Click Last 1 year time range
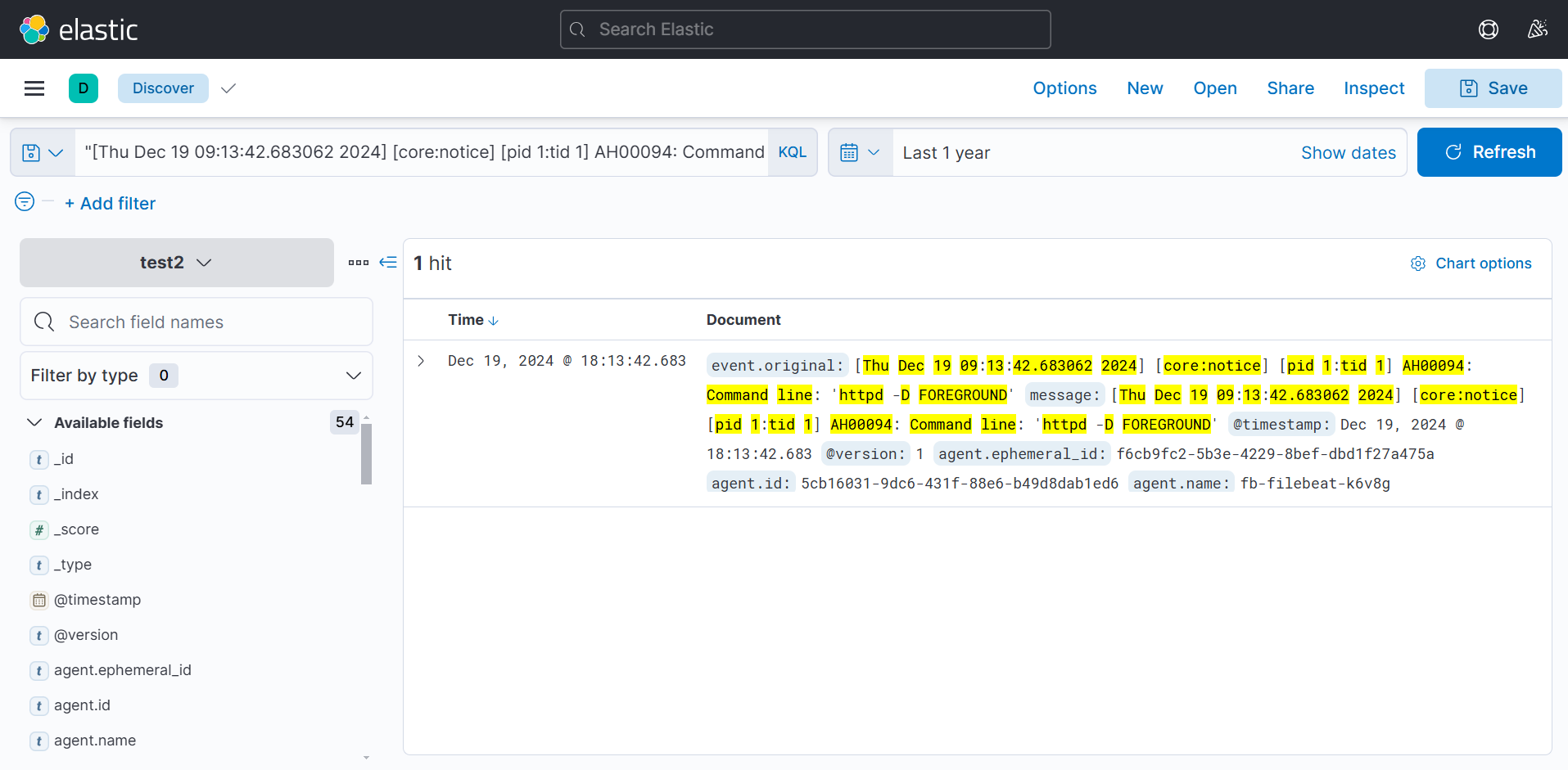Image resolution: width=1568 pixels, height=770 pixels. 947,153
